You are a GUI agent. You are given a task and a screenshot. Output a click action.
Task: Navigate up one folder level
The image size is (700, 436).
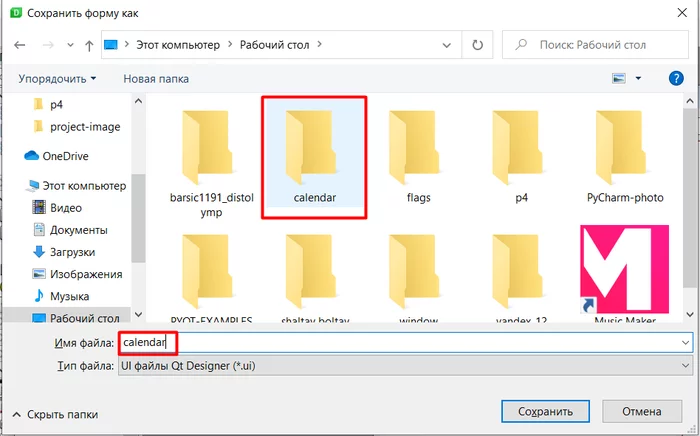tap(89, 45)
